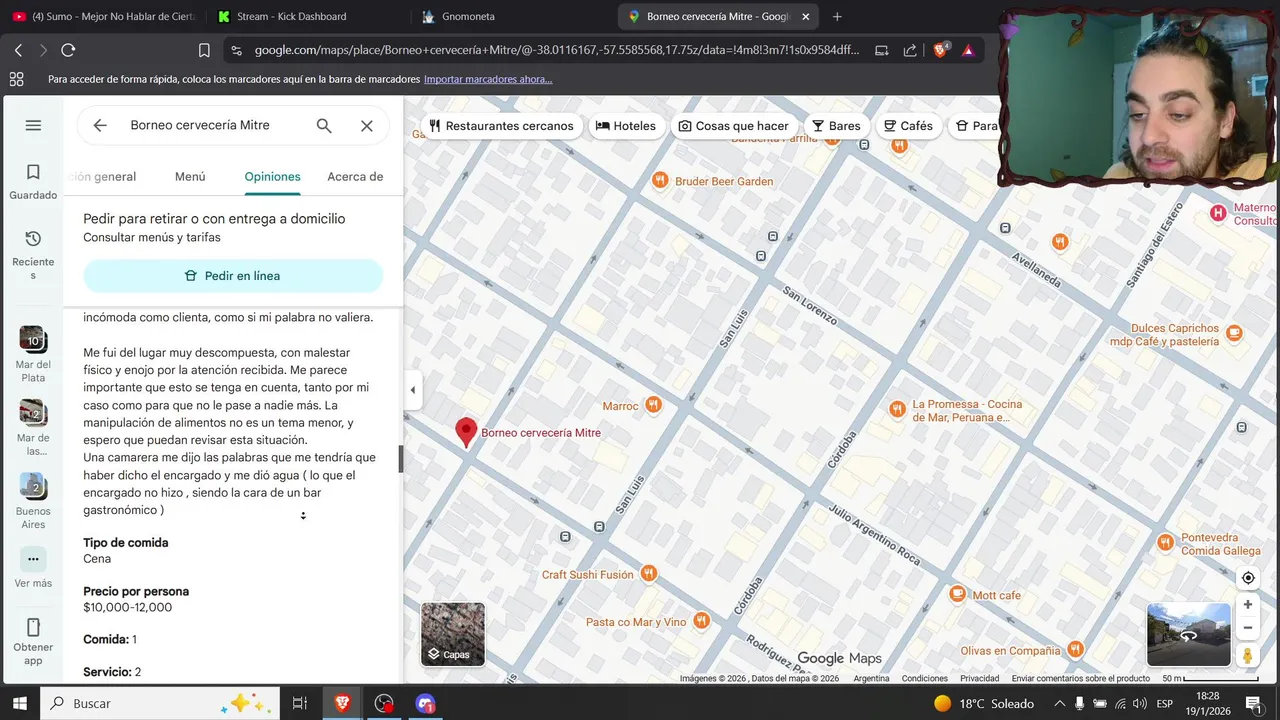Viewport: 1280px width, 720px height.
Task: Click the Street View pegman icon
Action: pos(1248,656)
